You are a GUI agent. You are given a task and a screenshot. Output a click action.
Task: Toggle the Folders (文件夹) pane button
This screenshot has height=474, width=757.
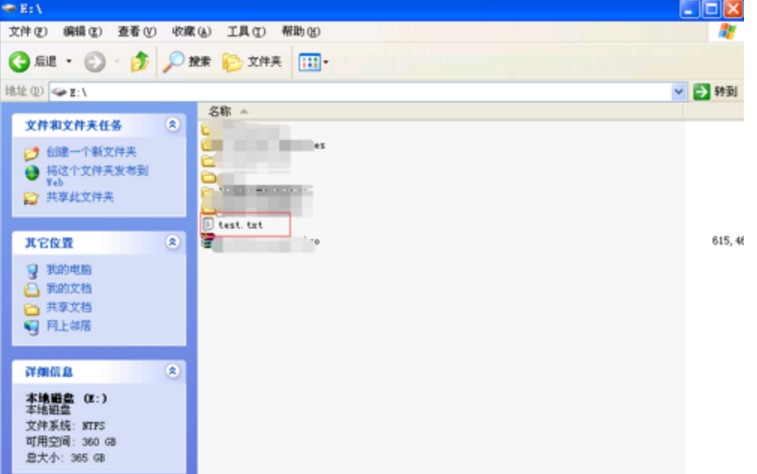pos(252,62)
